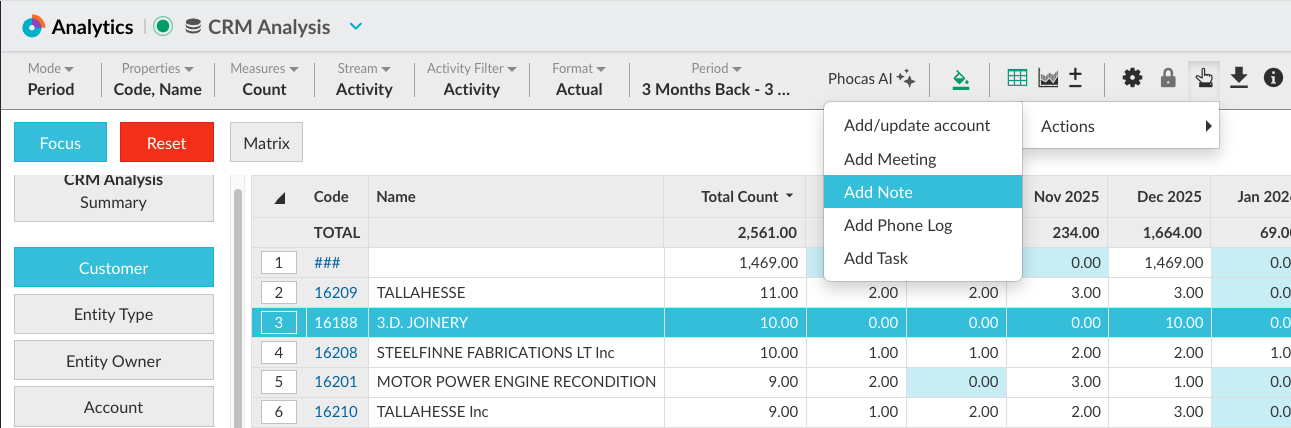The width and height of the screenshot is (1291, 428).
Task: Click the plus/minus variance icon
Action: tap(1076, 78)
